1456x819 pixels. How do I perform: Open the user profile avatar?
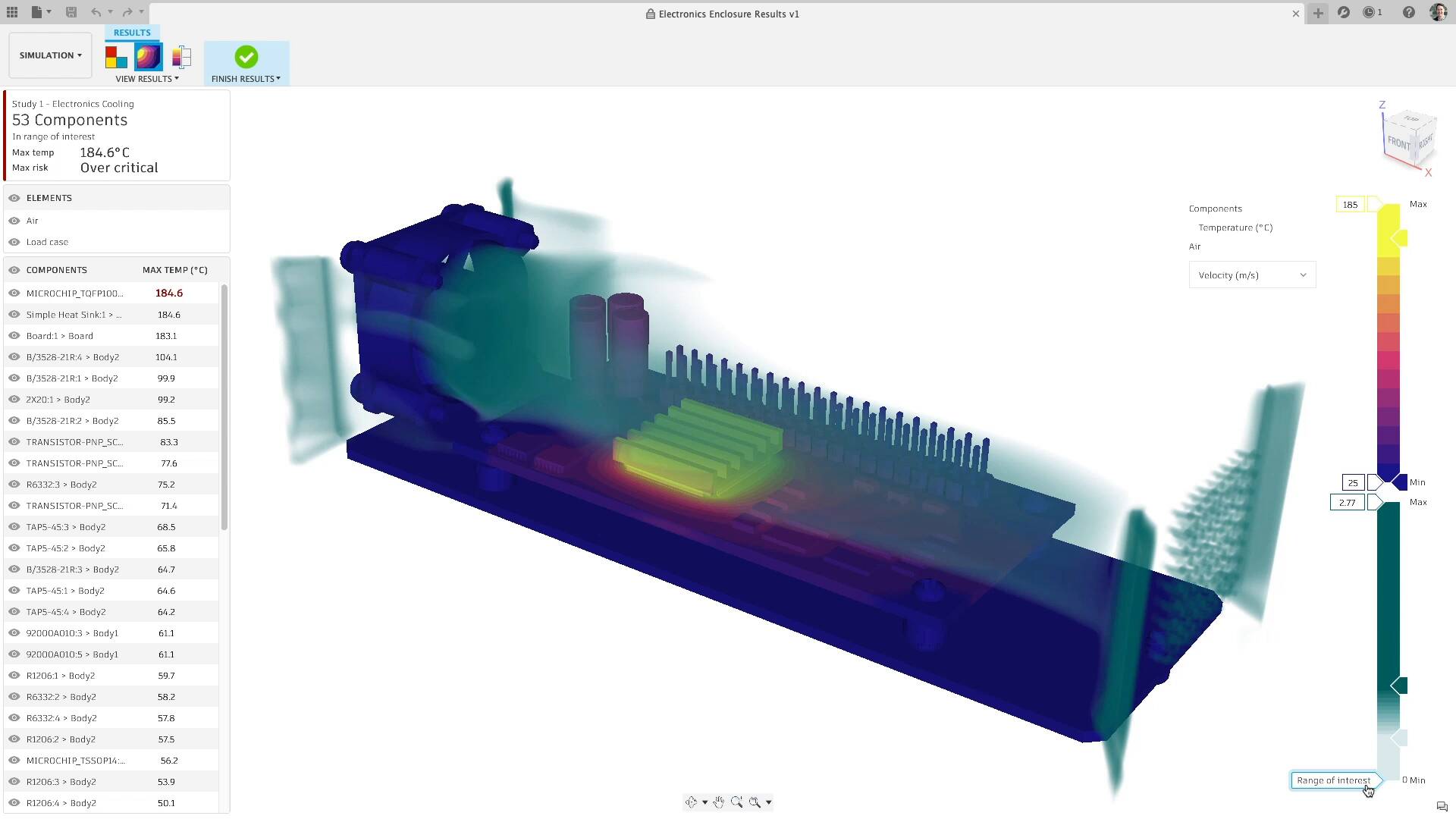tap(1438, 13)
